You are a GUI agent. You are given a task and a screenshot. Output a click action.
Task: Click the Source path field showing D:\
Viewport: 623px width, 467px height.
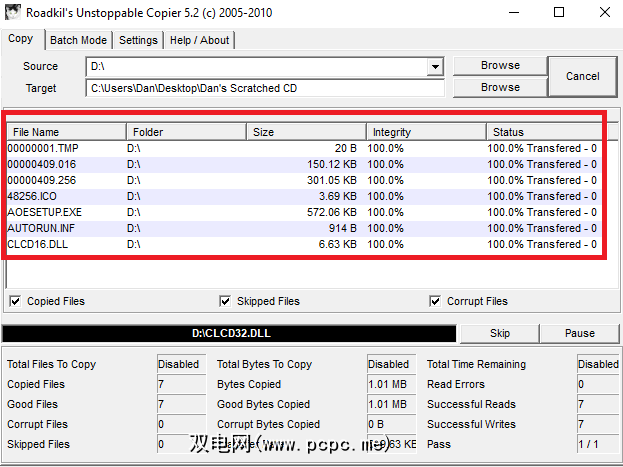point(257,66)
